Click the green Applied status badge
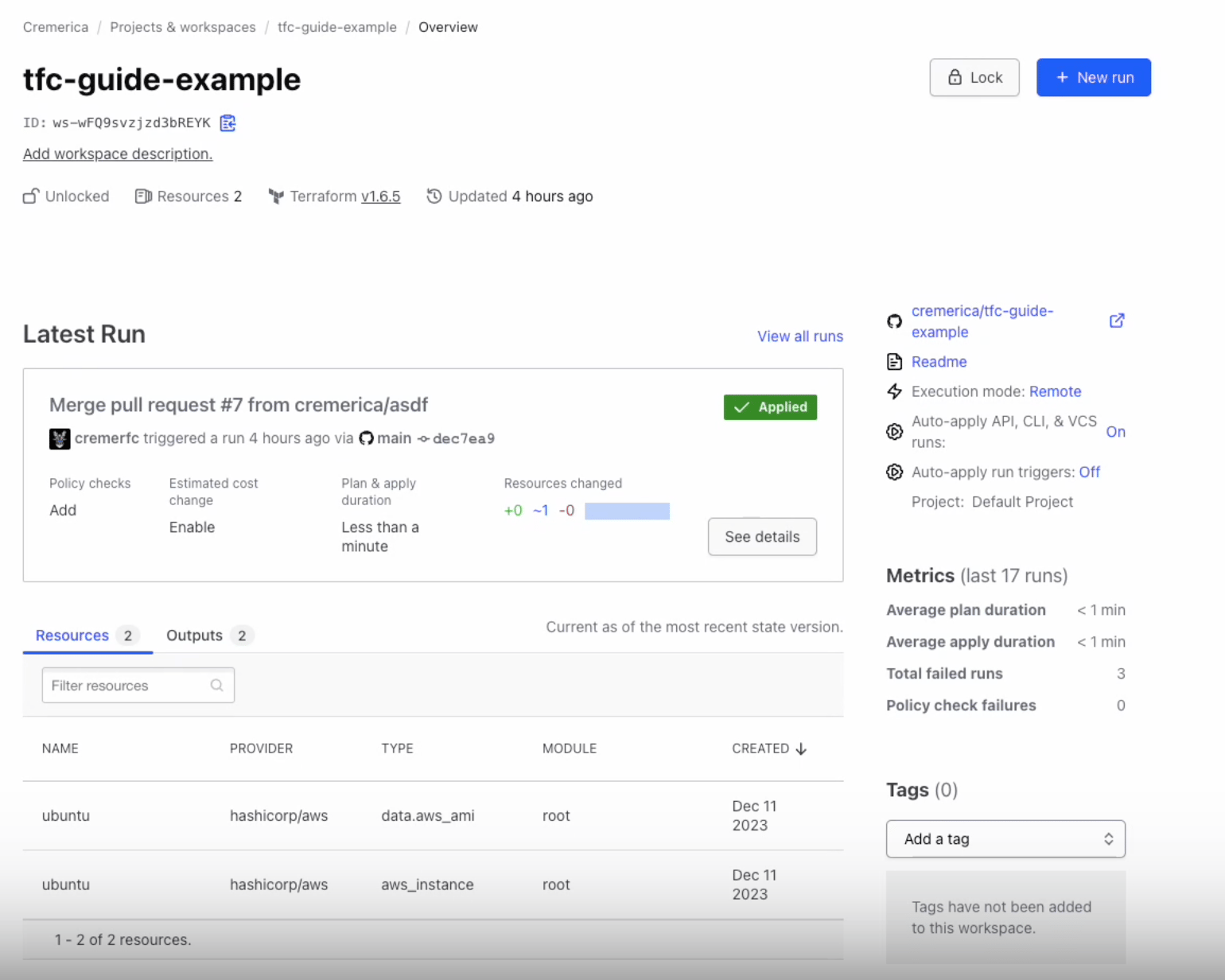The width and height of the screenshot is (1225, 980). [x=770, y=407]
